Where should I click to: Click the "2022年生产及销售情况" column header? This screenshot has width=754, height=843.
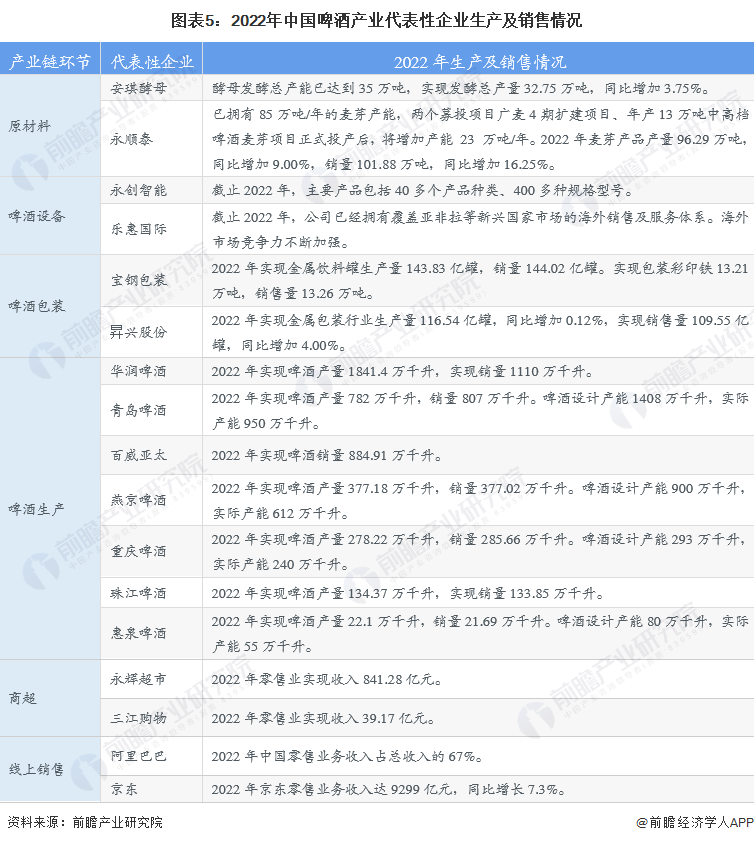click(x=479, y=61)
